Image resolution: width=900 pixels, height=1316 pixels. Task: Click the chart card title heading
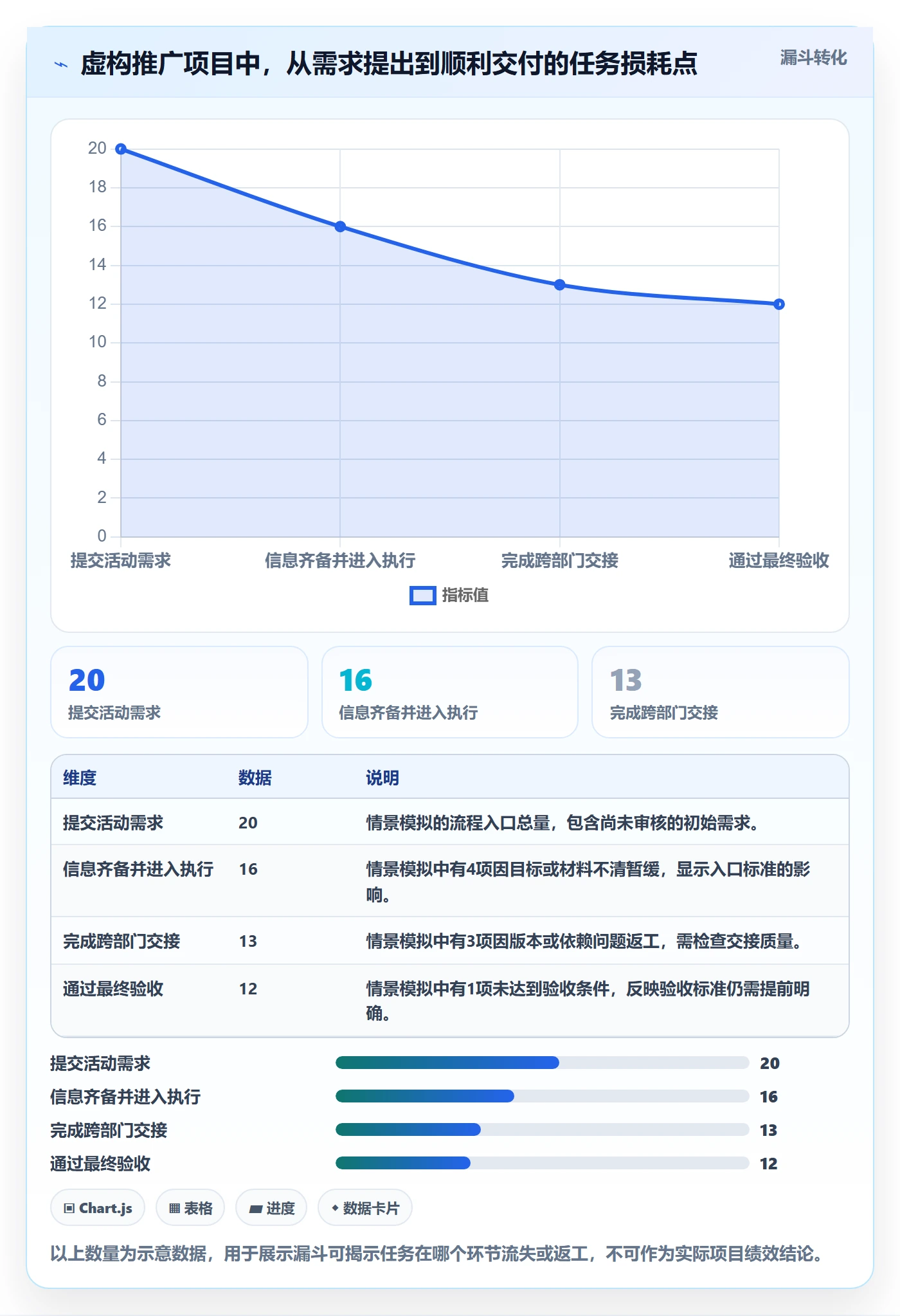point(389,64)
